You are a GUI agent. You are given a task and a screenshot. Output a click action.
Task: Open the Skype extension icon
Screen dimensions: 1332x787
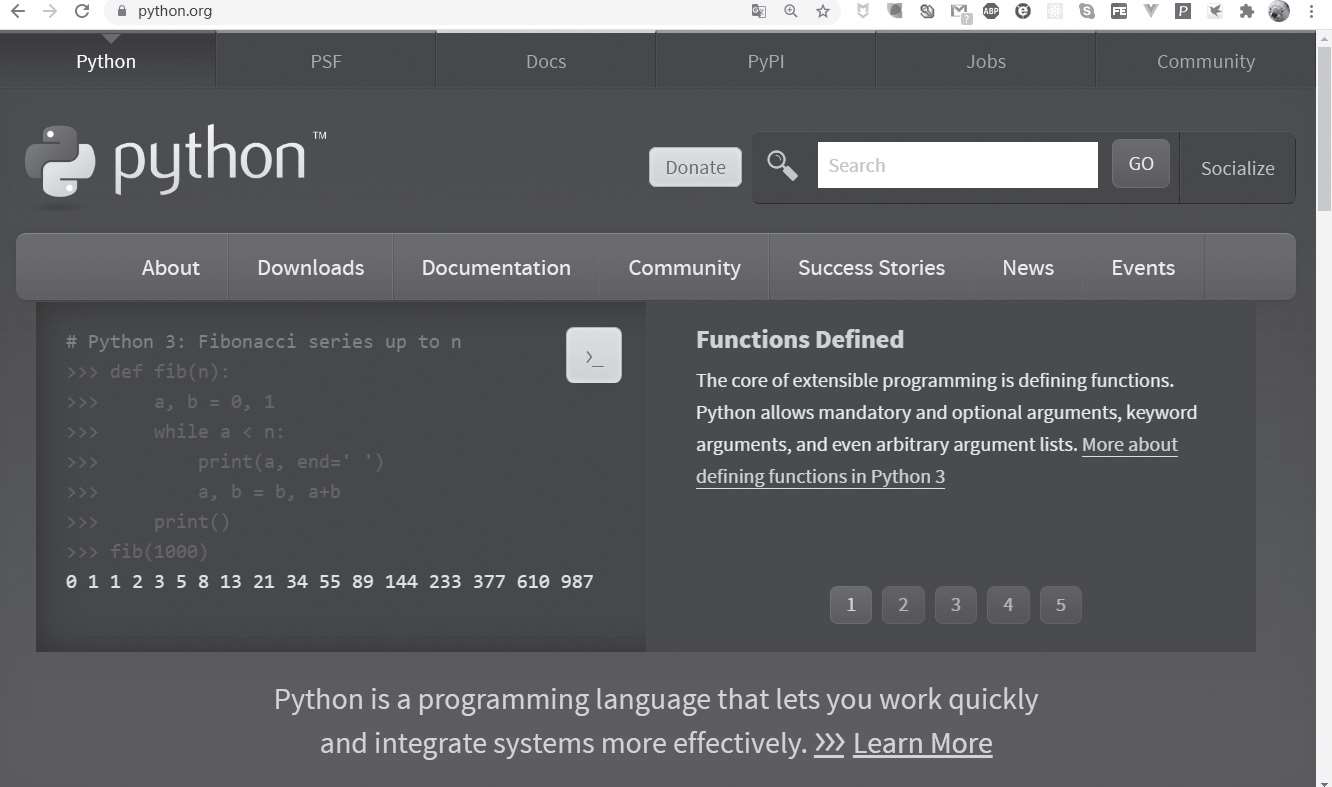(1087, 12)
